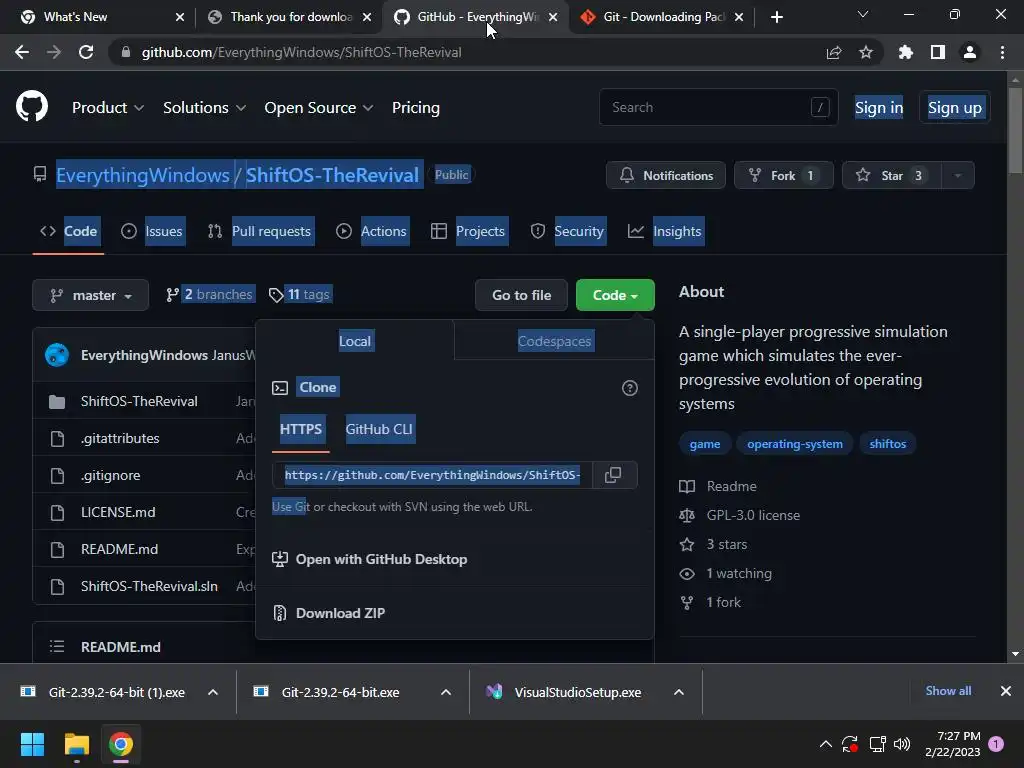The width and height of the screenshot is (1024, 768).
Task: Click the 2 branches link
Action: (209, 295)
